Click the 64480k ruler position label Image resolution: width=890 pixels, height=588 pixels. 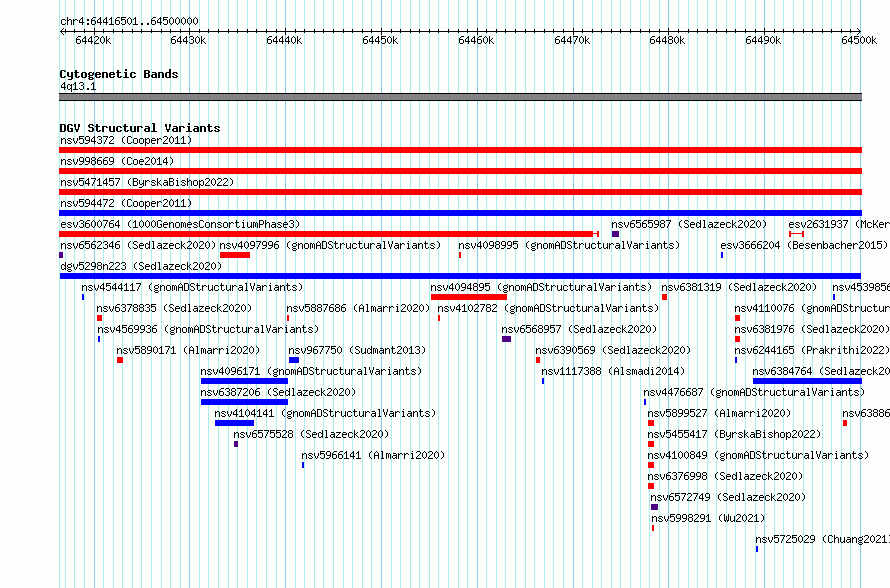[668, 40]
